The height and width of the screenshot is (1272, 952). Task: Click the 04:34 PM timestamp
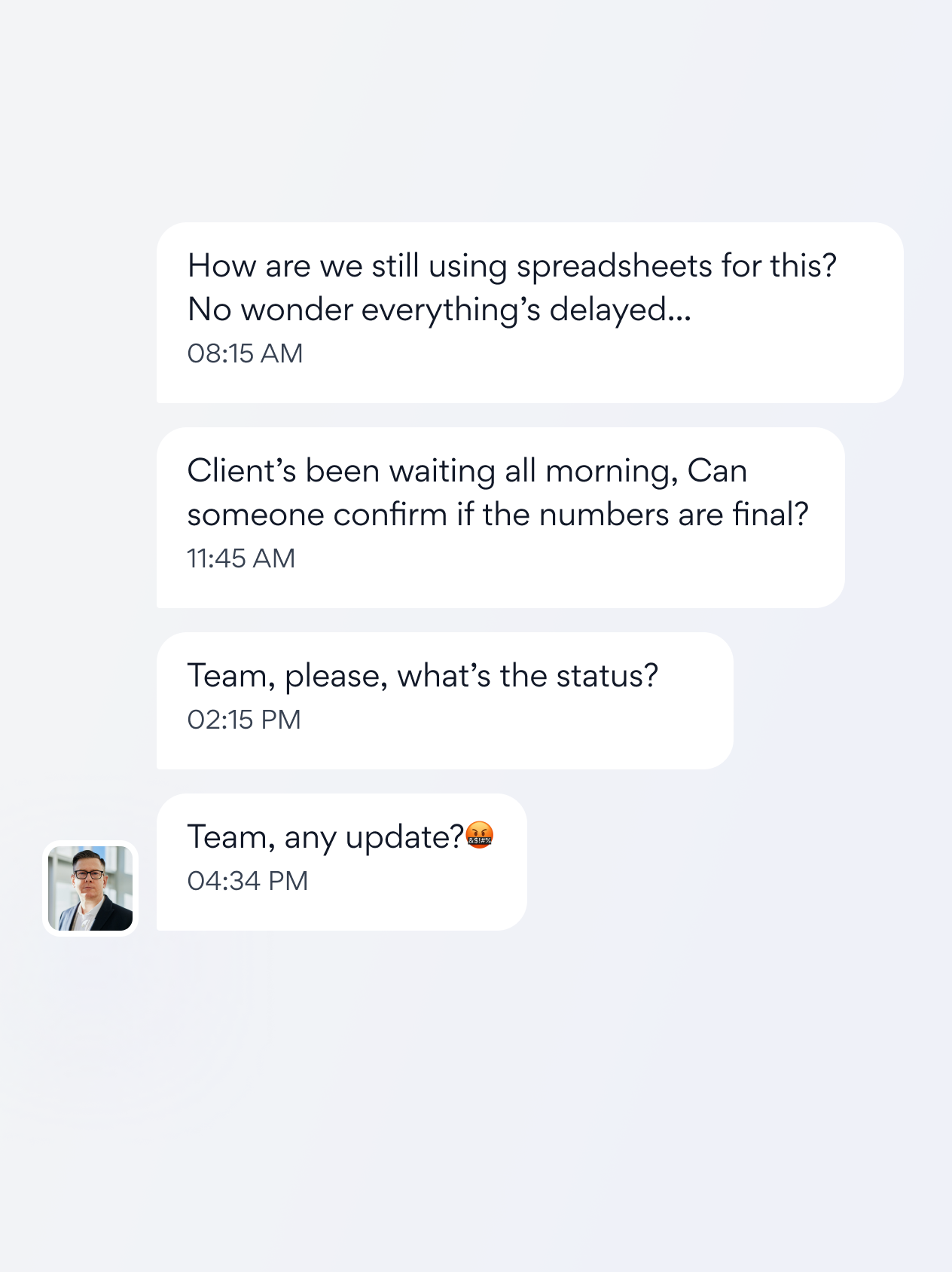click(x=248, y=881)
